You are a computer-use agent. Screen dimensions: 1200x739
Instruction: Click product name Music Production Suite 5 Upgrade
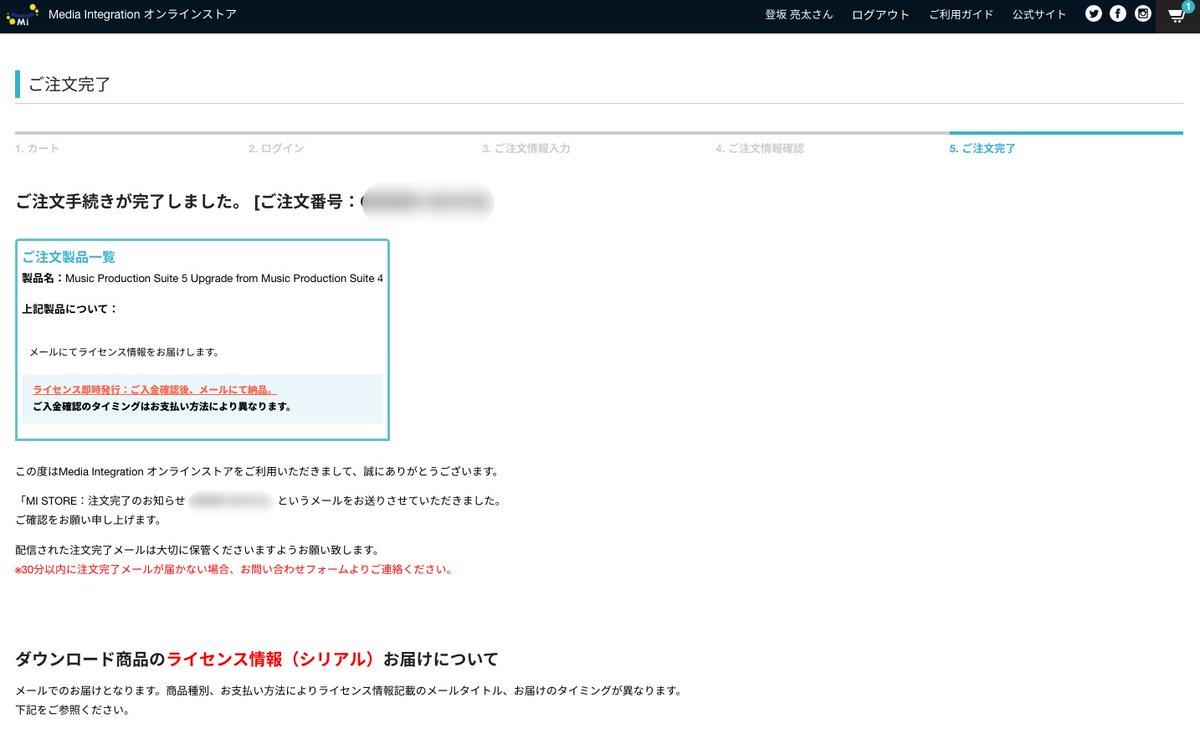point(224,278)
